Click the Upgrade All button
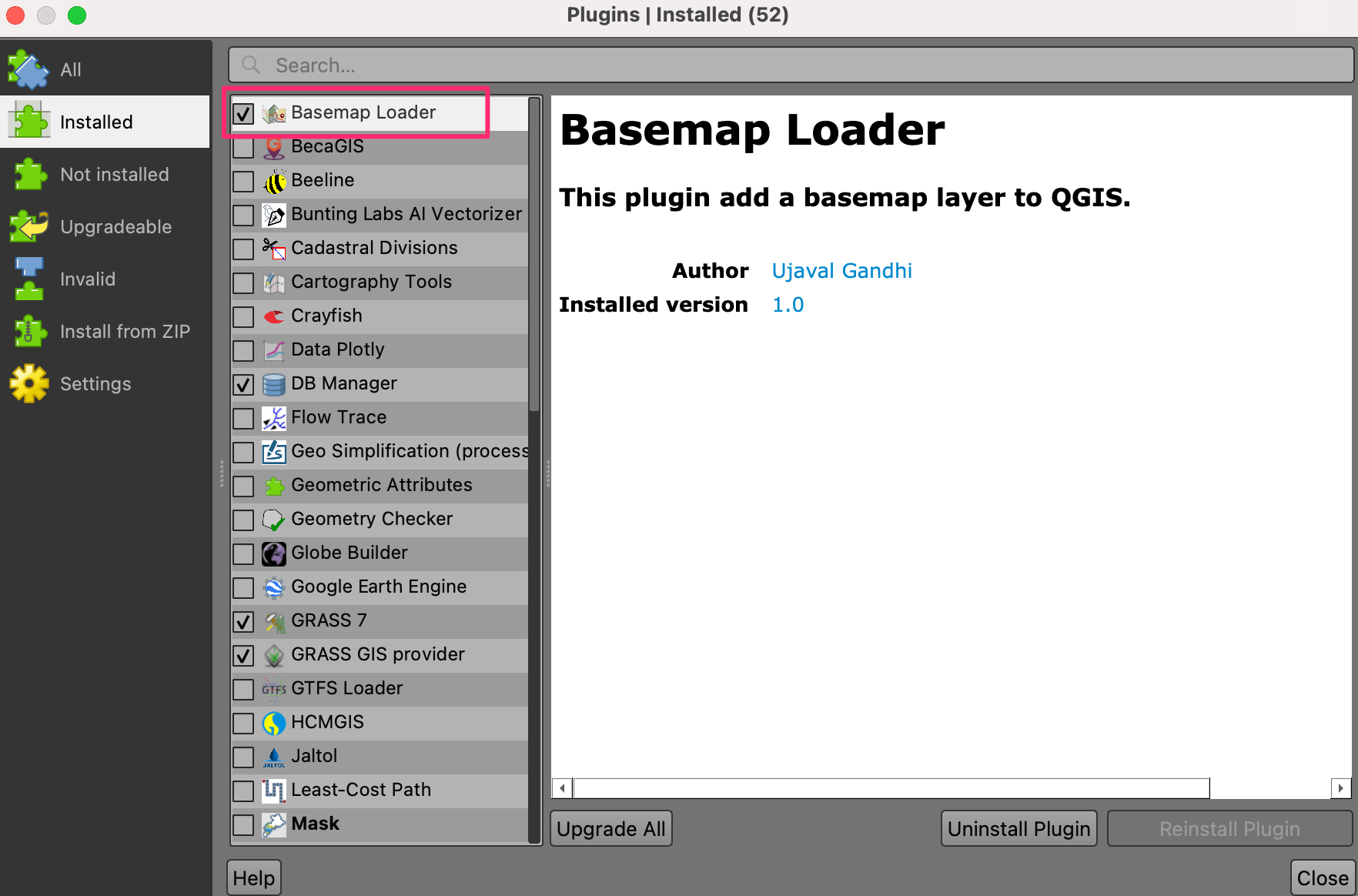Screen dimensions: 1358x896 coord(611,829)
